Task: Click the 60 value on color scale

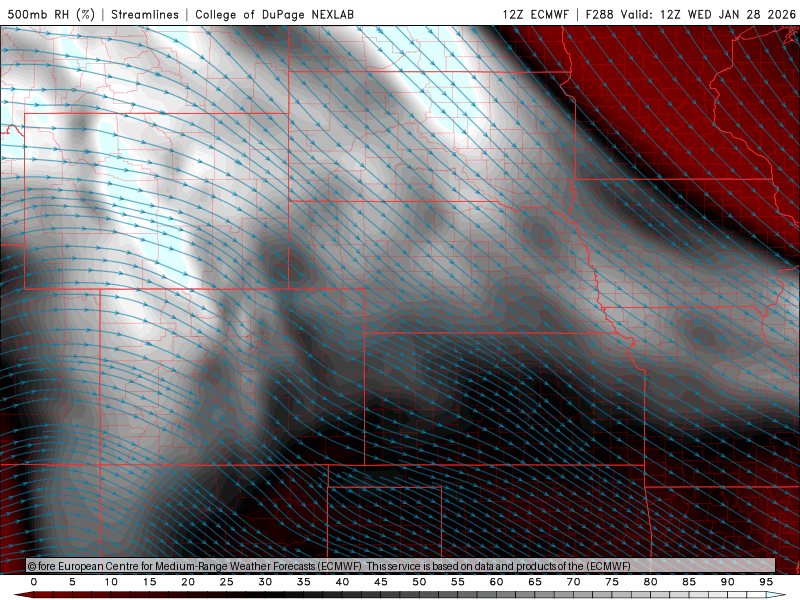Action: (496, 582)
